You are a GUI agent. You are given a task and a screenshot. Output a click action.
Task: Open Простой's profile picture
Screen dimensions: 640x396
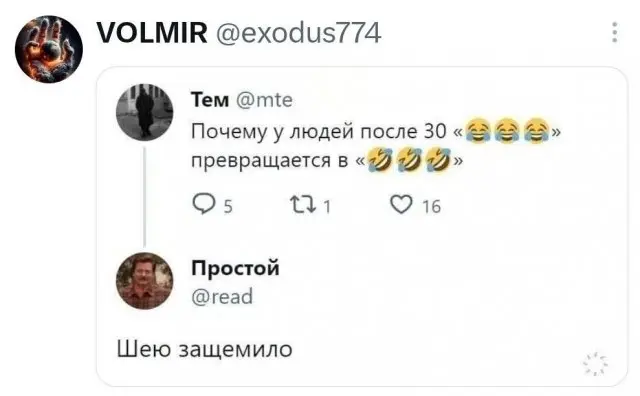pos(144,281)
